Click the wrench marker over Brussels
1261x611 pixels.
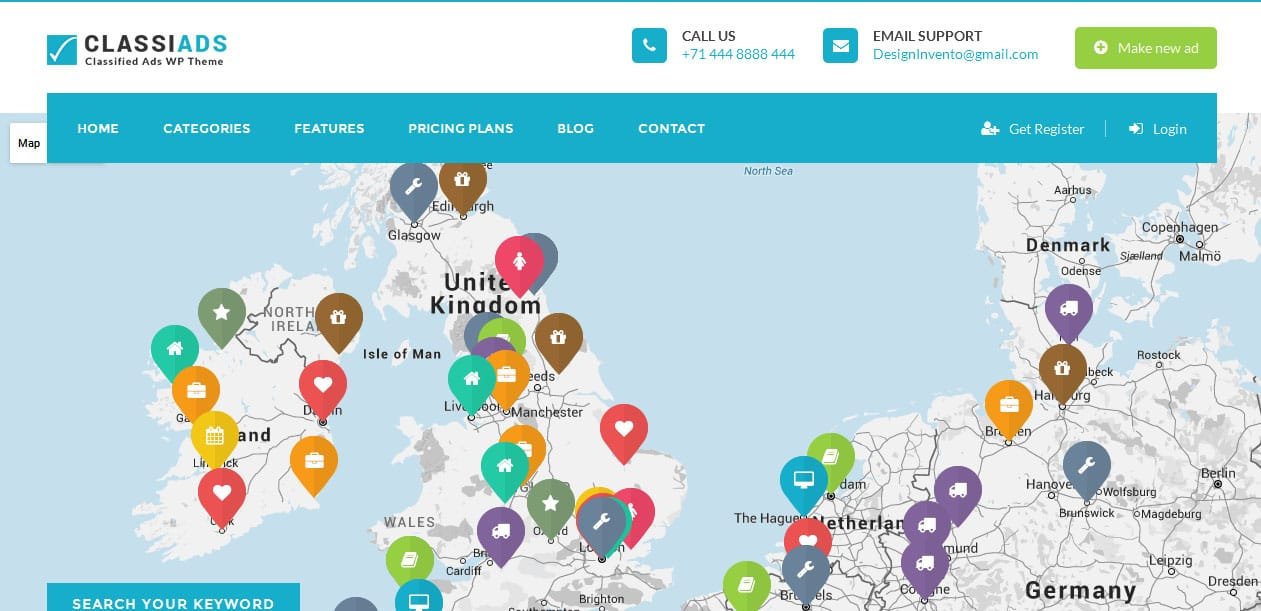pyautogui.click(x=805, y=573)
